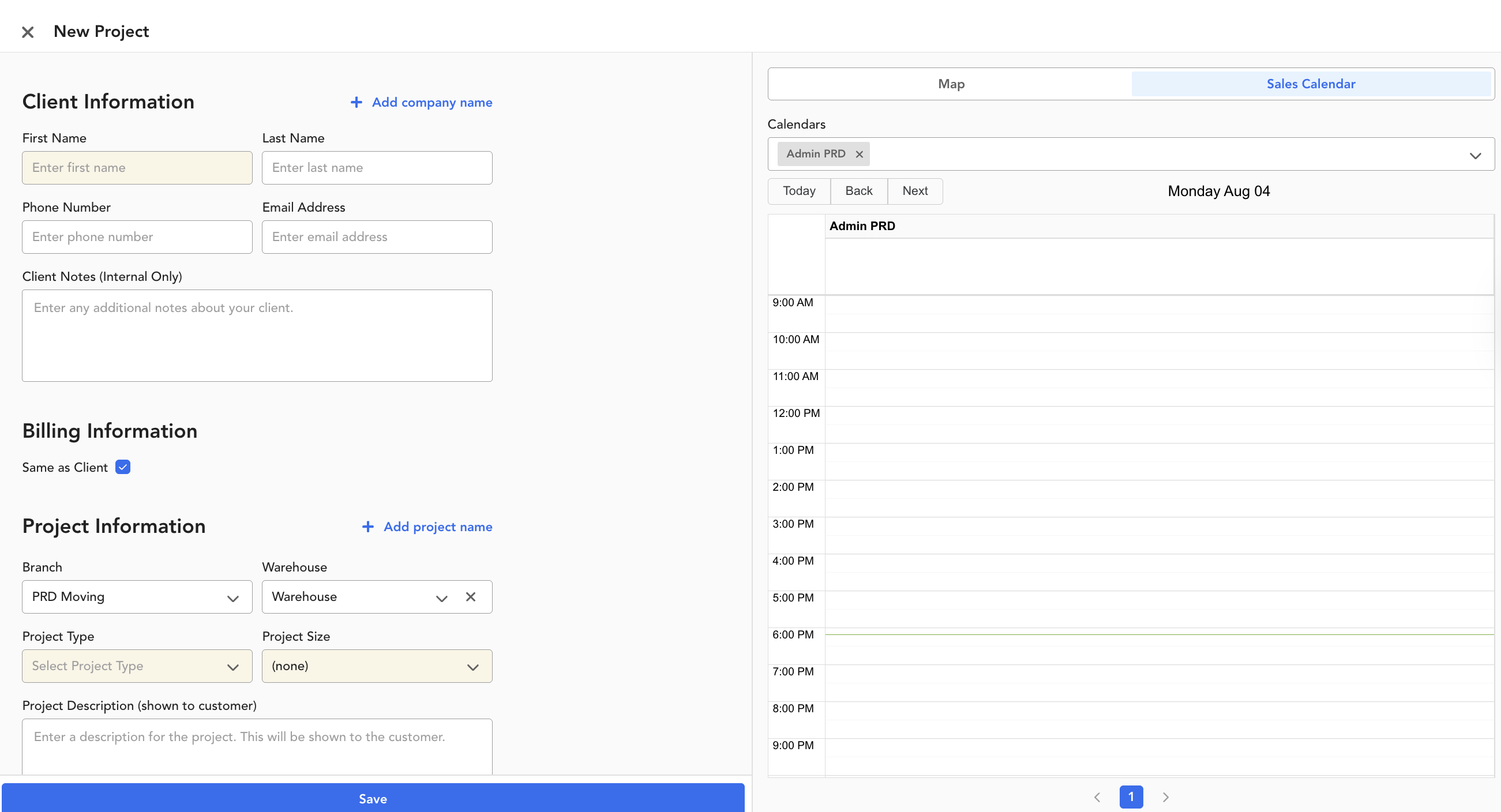Expand the Calendars dropdown

[1475, 155]
